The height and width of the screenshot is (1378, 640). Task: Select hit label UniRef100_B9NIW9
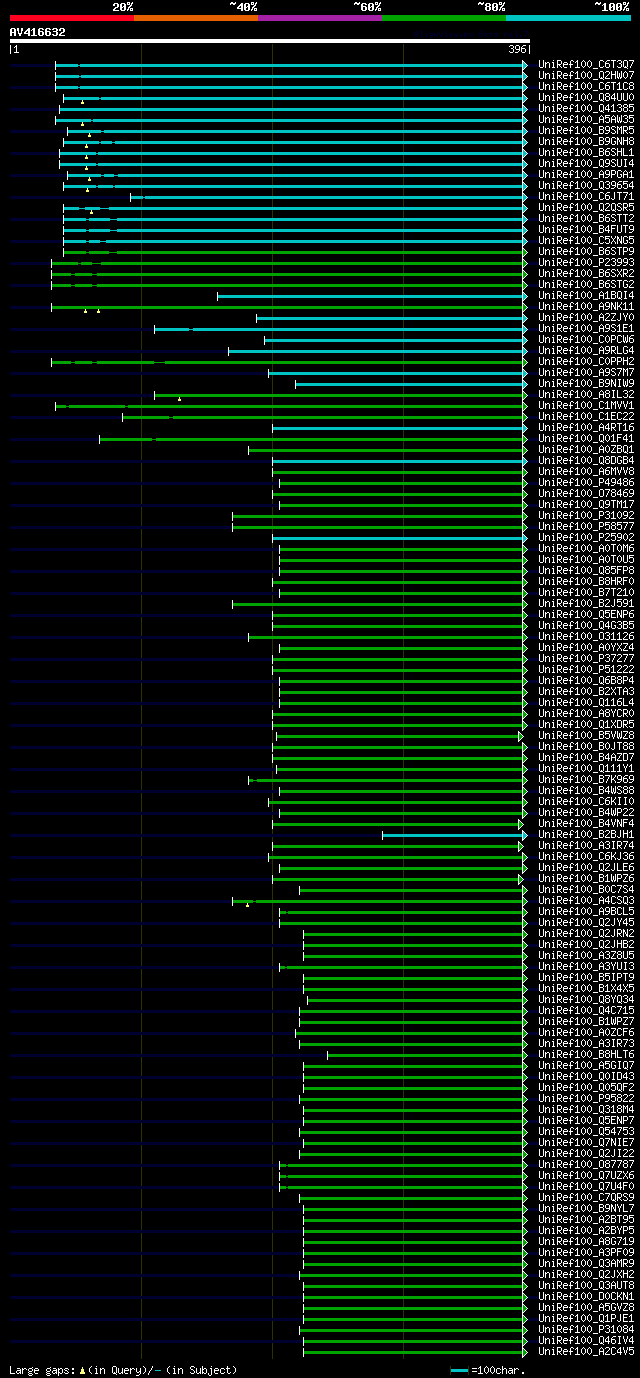pos(586,383)
